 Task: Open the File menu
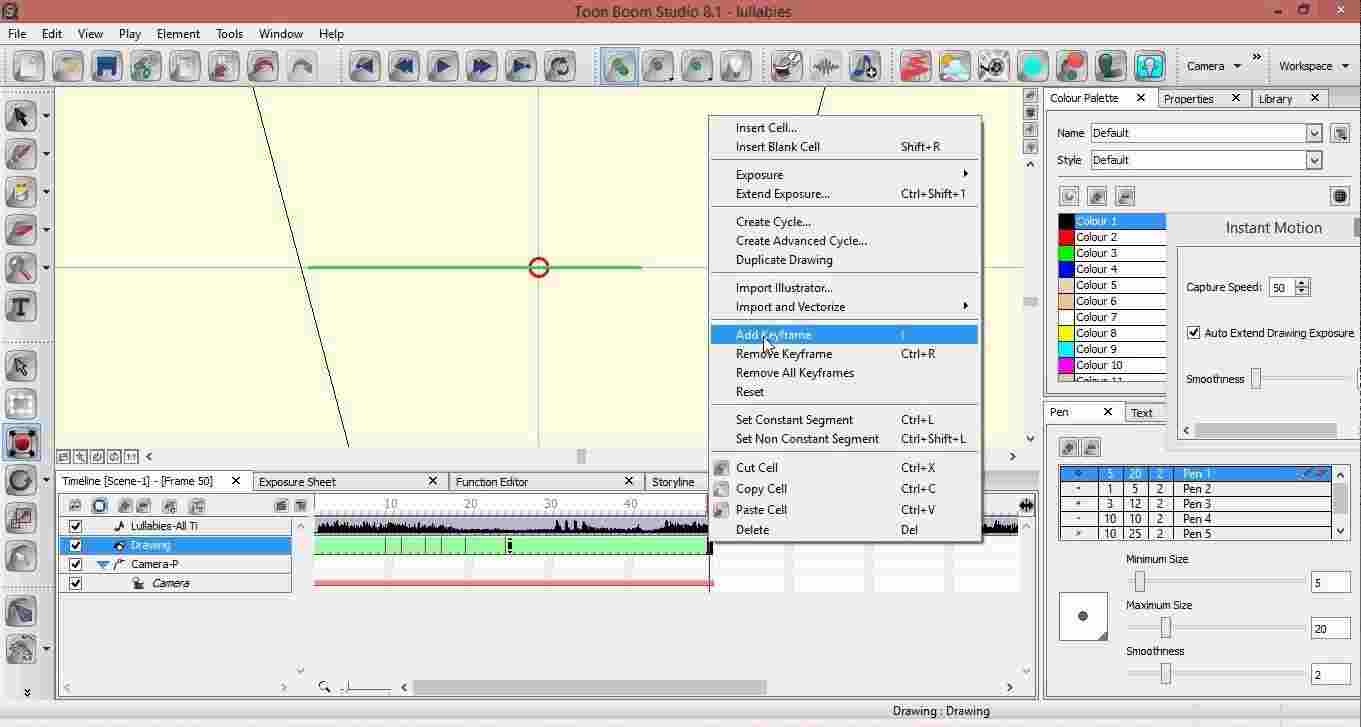[x=17, y=33]
